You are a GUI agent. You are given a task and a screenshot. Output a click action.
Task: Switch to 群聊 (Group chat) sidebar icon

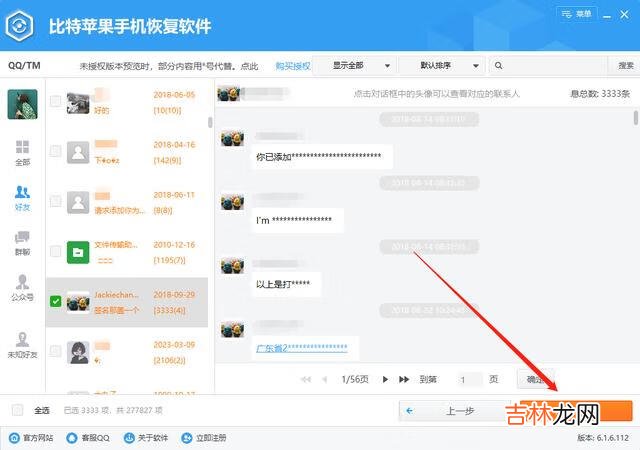click(x=22, y=242)
